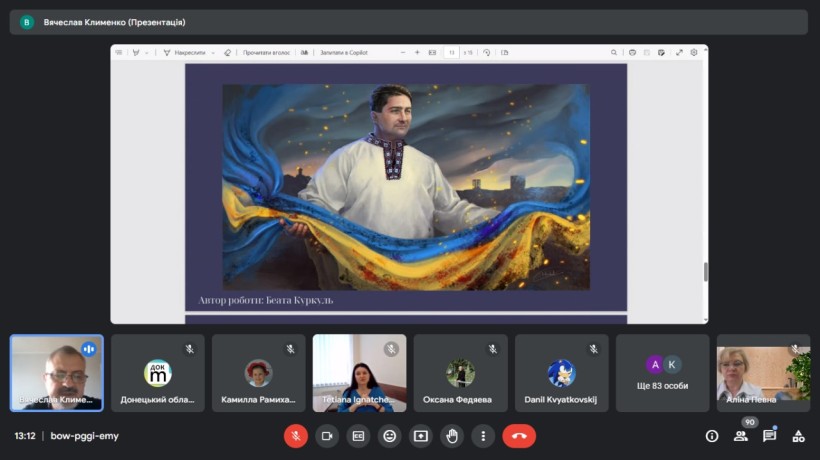The height and width of the screenshot is (460, 820).
Task: Select Tetiana Ignatche... video tile
Action: click(x=359, y=373)
